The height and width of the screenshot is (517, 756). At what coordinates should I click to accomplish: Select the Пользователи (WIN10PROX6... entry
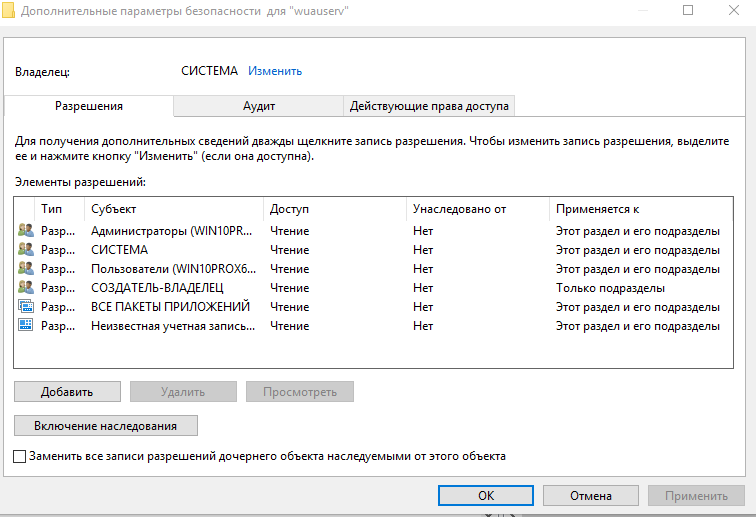[374, 268]
